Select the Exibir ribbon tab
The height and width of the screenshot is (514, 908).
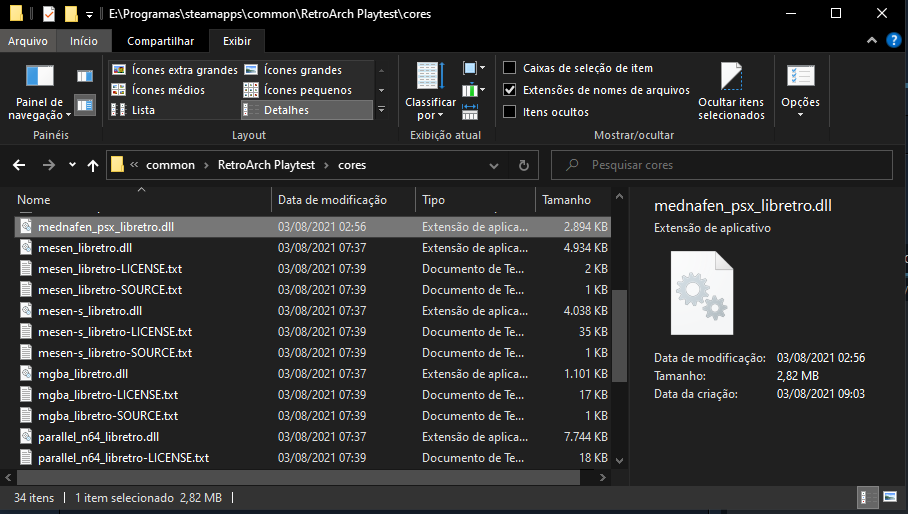[x=237, y=41]
